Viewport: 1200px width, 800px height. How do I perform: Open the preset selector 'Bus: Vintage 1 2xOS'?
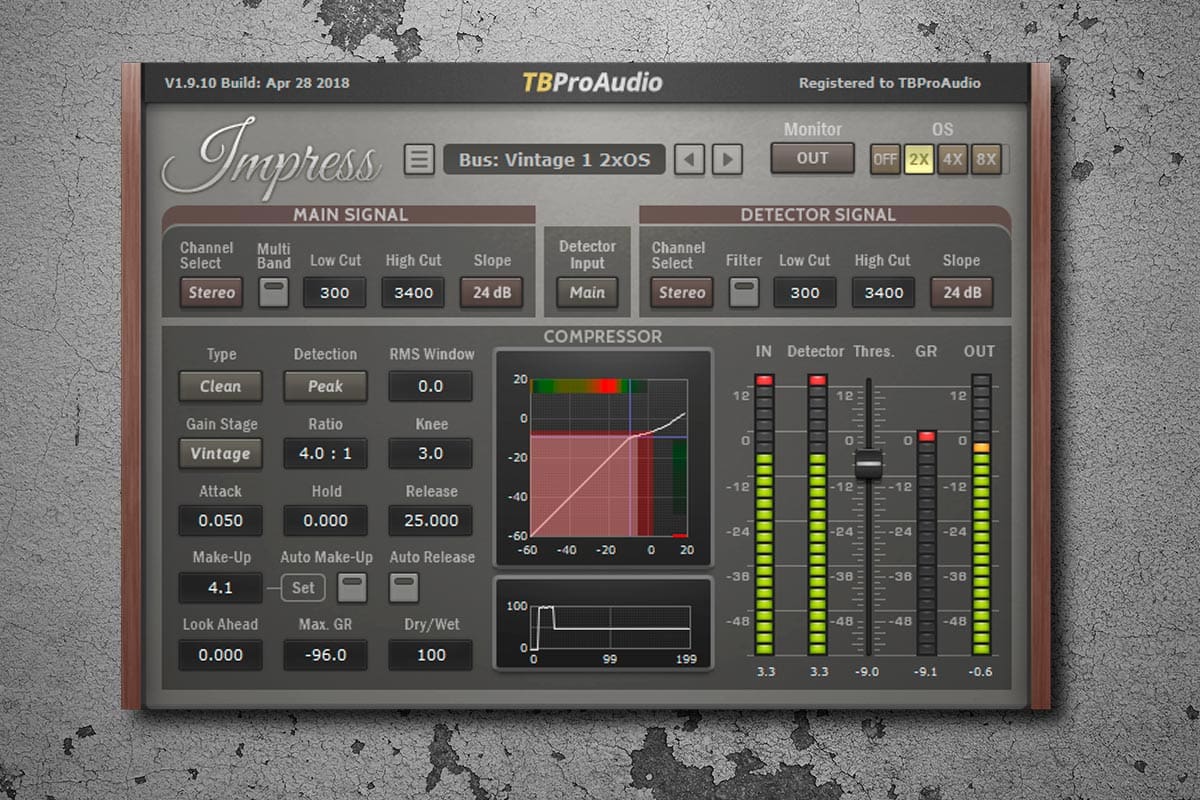point(554,159)
